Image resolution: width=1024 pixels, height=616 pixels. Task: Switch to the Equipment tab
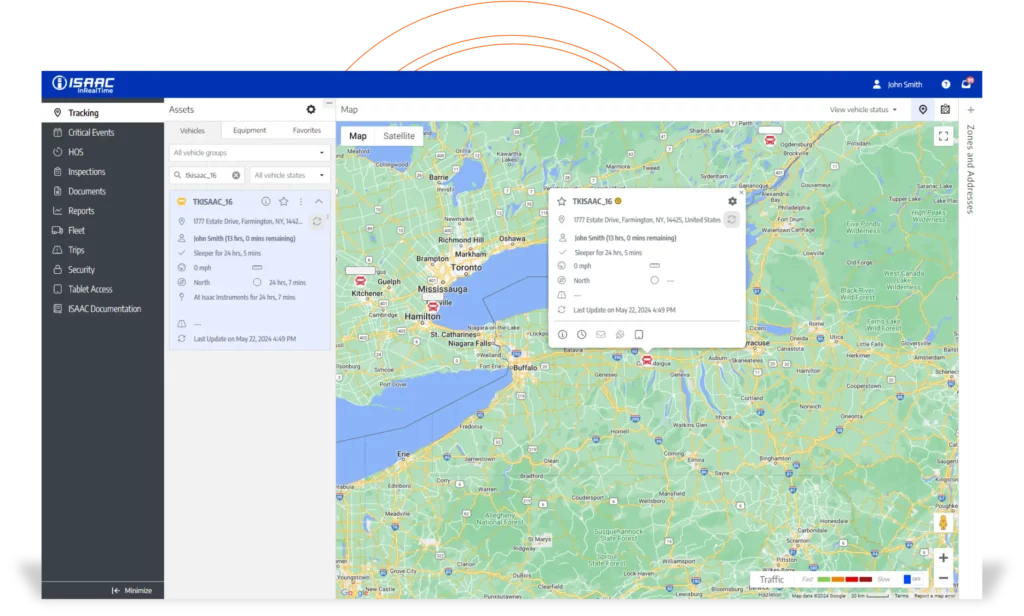point(249,131)
